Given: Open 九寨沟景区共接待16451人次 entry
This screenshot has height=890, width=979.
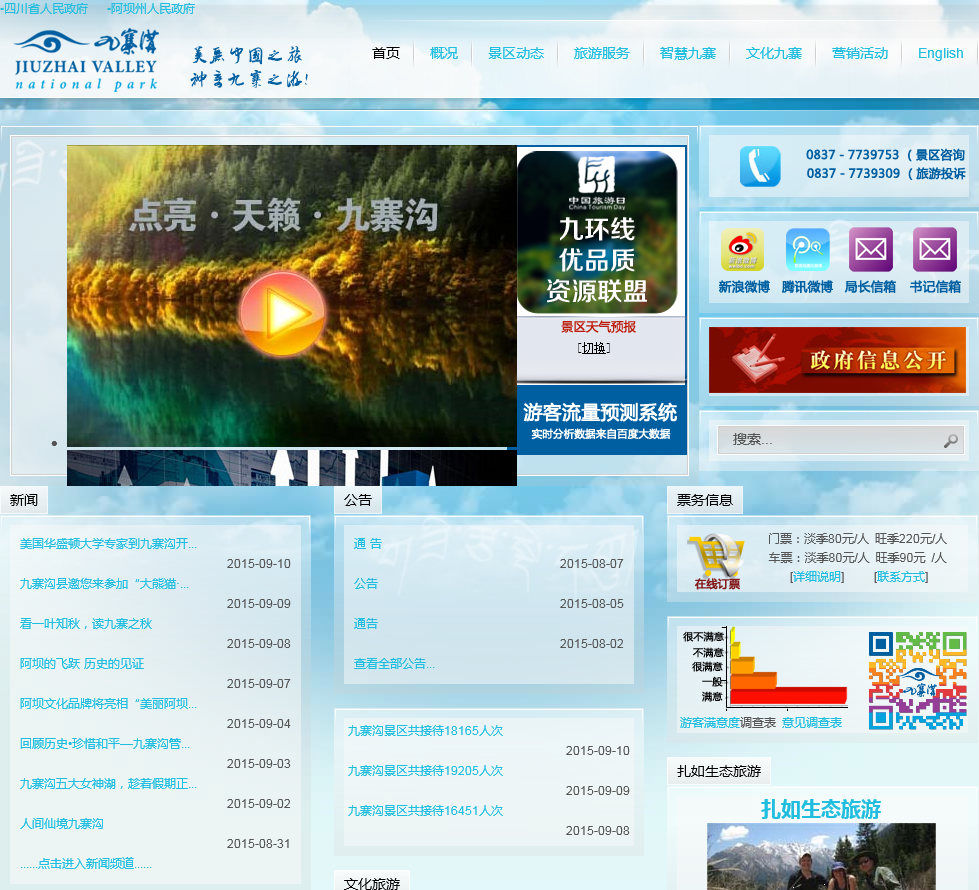Looking at the screenshot, I should coord(425,811).
